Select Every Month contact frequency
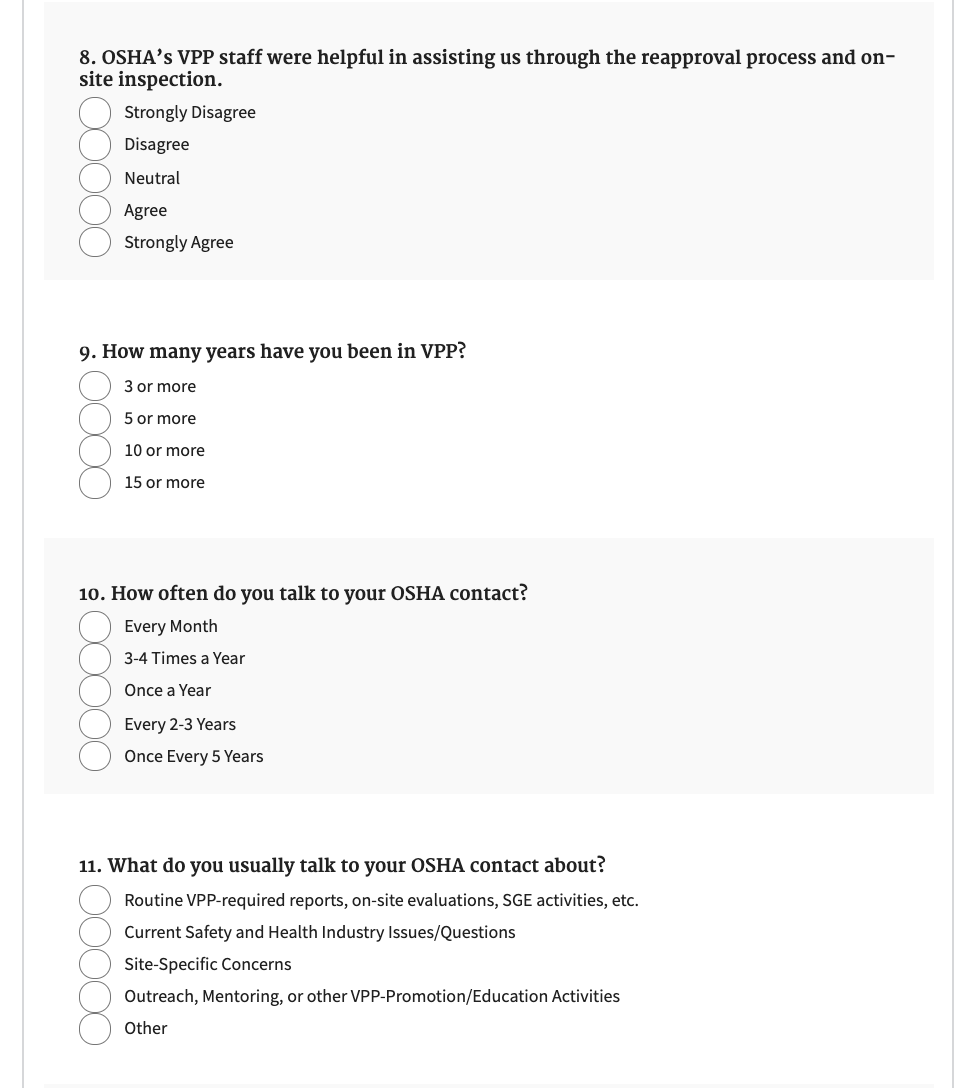972x1088 pixels. point(95,627)
